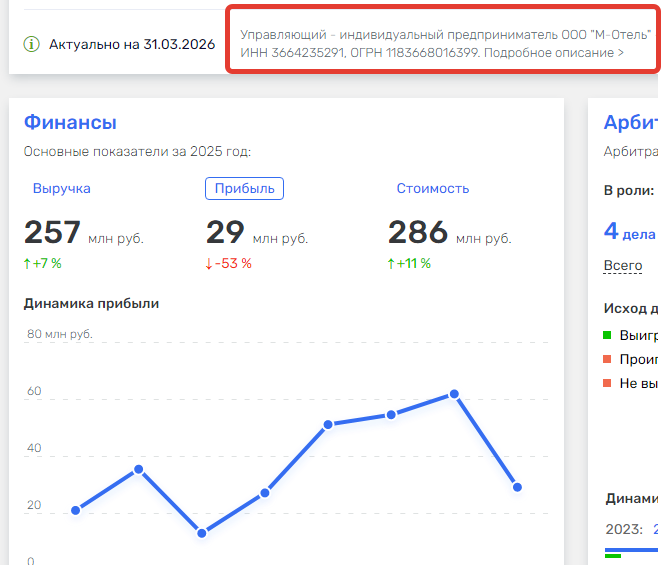Click the highest chart point near 62
The height and width of the screenshot is (565, 661).
(x=454, y=394)
